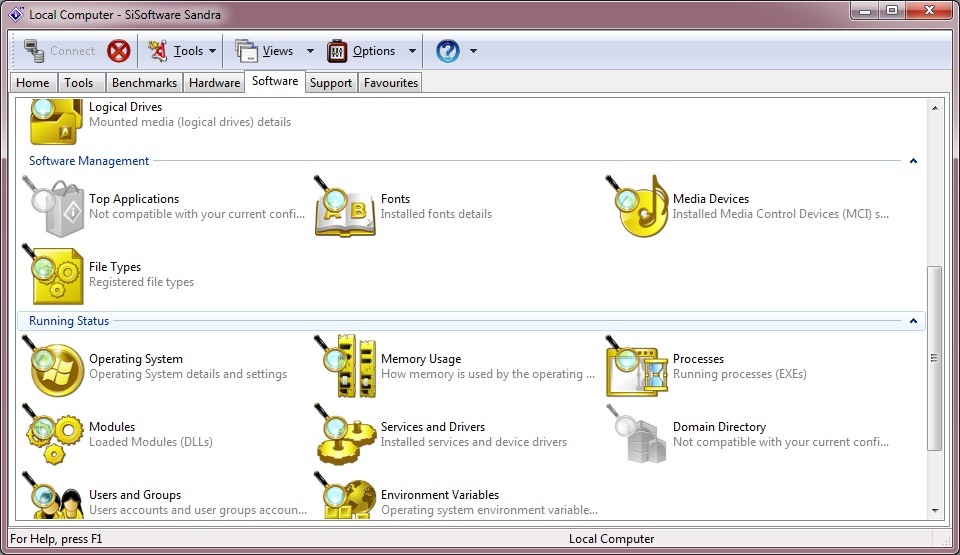Switch to the Favourites tab

pos(391,83)
